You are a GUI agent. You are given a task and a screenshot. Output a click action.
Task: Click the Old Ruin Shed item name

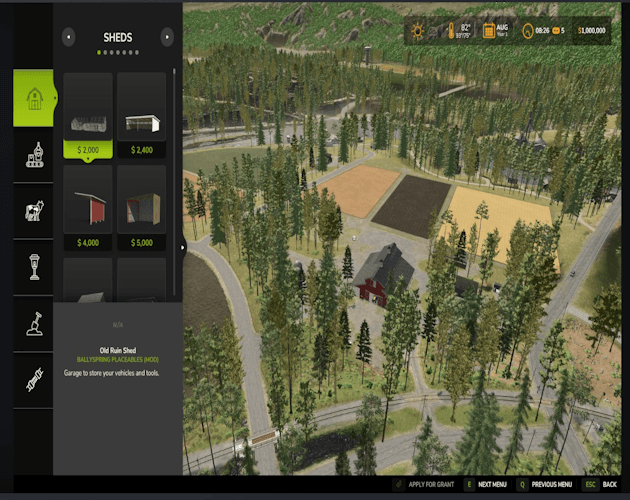click(118, 350)
